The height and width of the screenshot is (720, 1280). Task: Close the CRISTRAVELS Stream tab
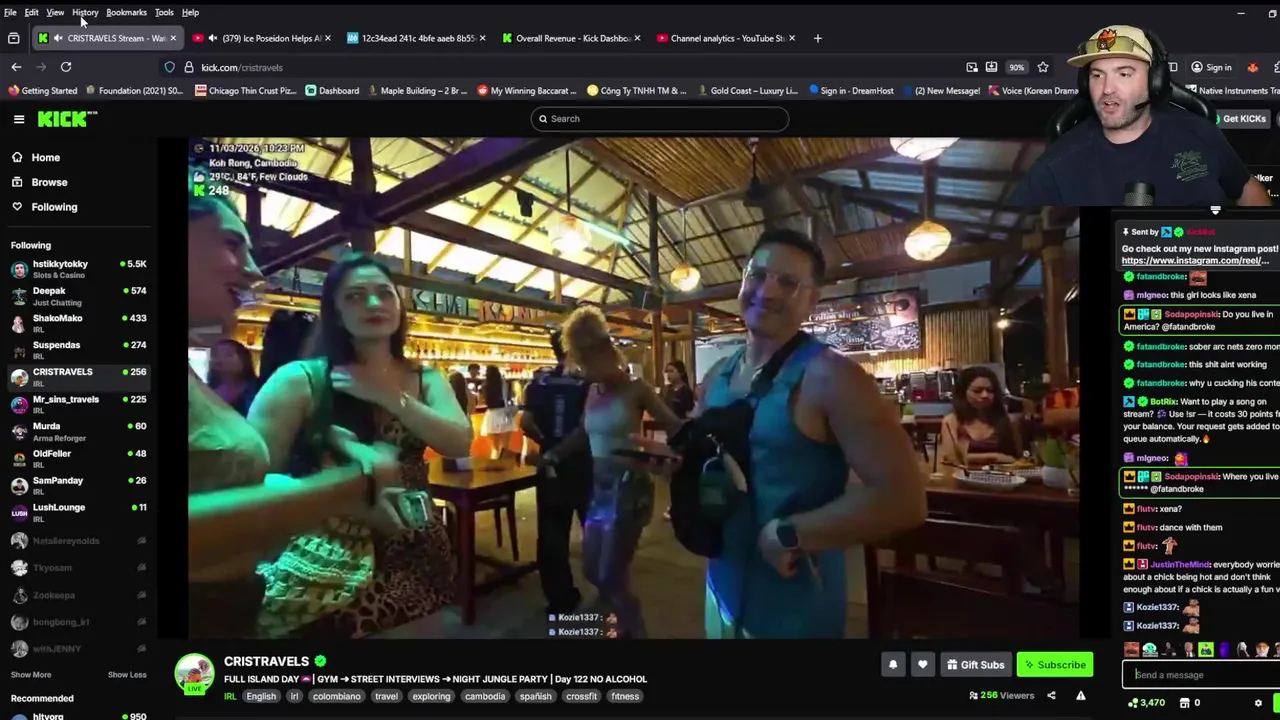click(x=173, y=38)
